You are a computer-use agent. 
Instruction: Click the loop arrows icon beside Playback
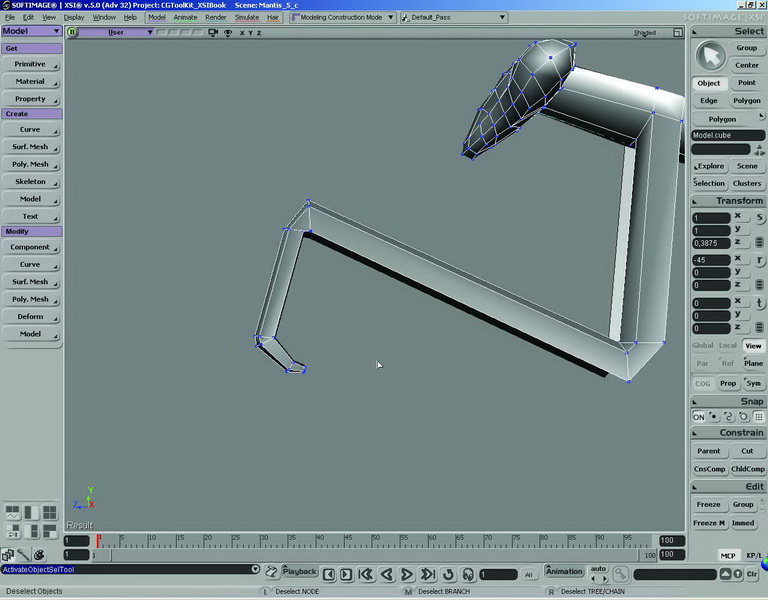coord(271,572)
